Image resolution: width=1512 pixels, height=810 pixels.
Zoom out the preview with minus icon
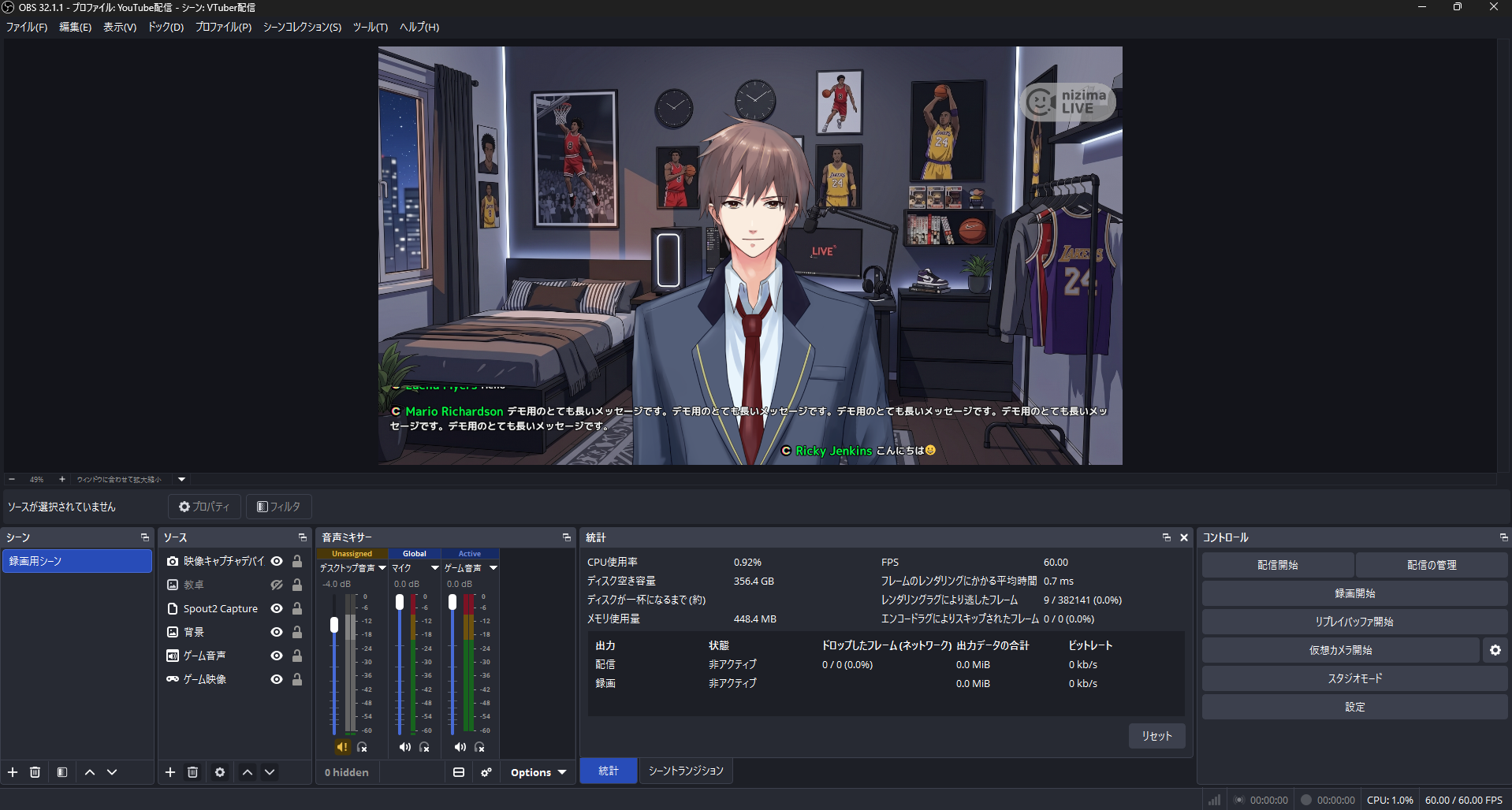[12, 479]
